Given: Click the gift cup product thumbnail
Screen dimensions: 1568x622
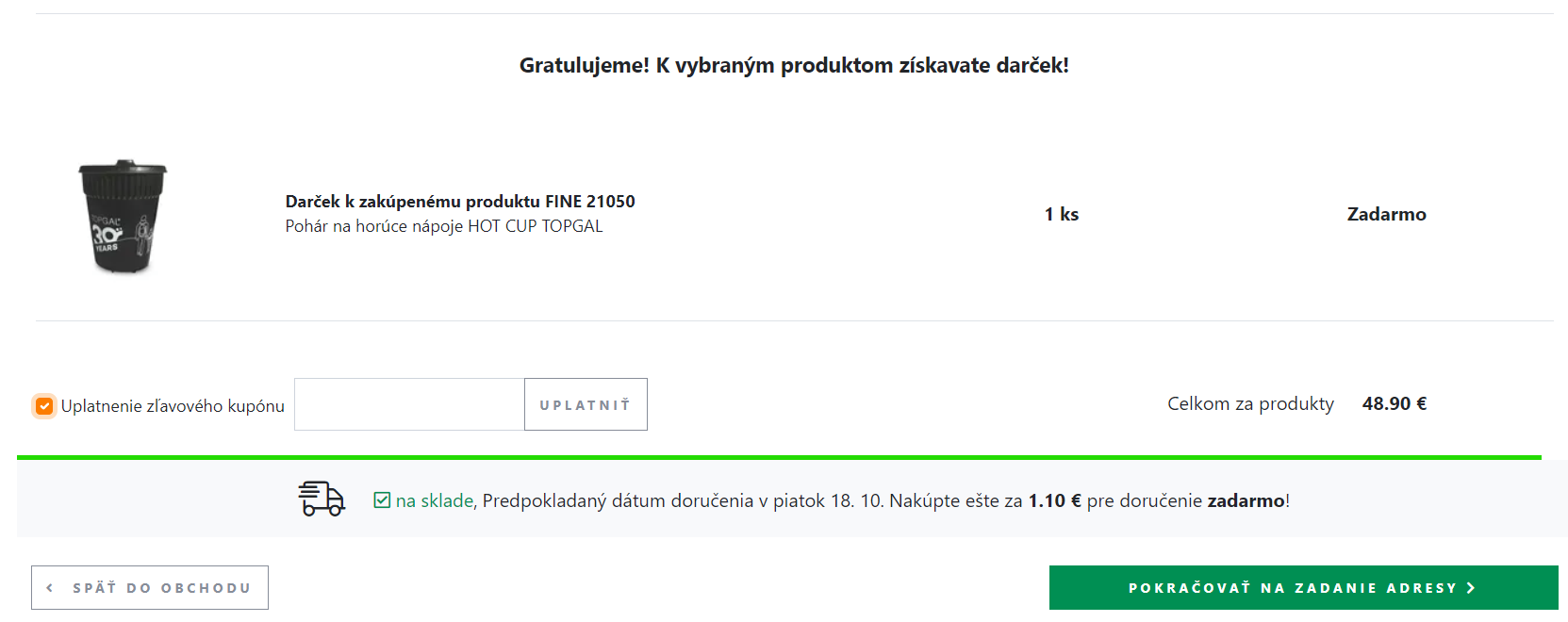Looking at the screenshot, I should point(122,218).
